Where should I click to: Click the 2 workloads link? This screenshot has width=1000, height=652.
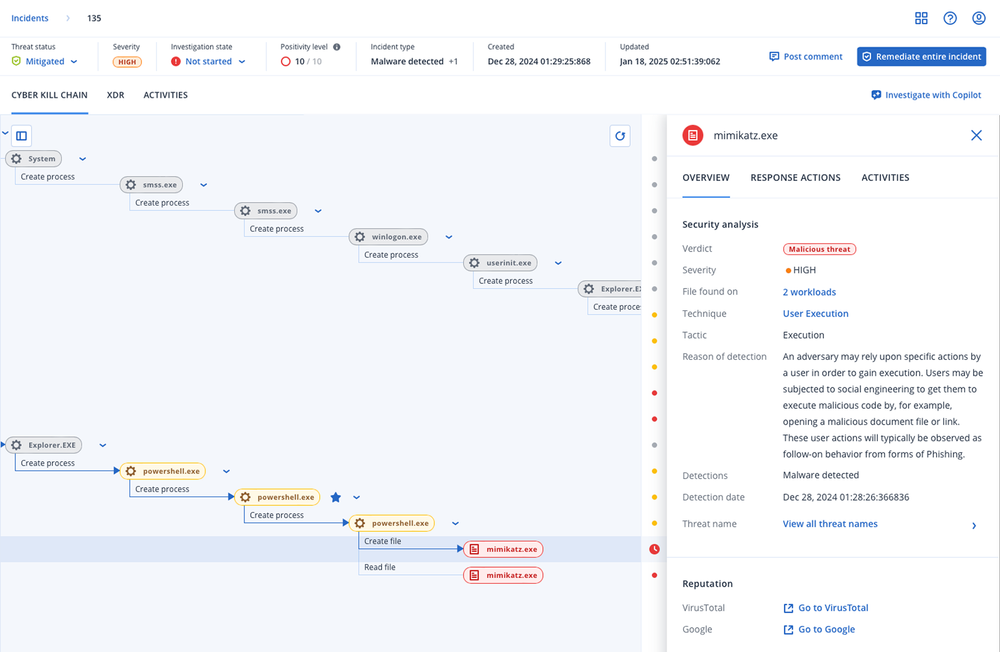tap(809, 292)
